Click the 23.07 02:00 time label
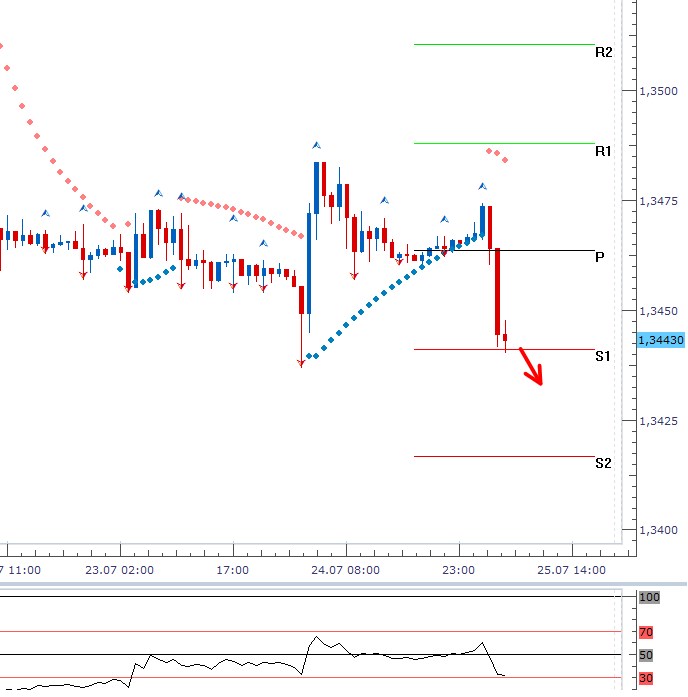The image size is (688, 697). (120, 570)
